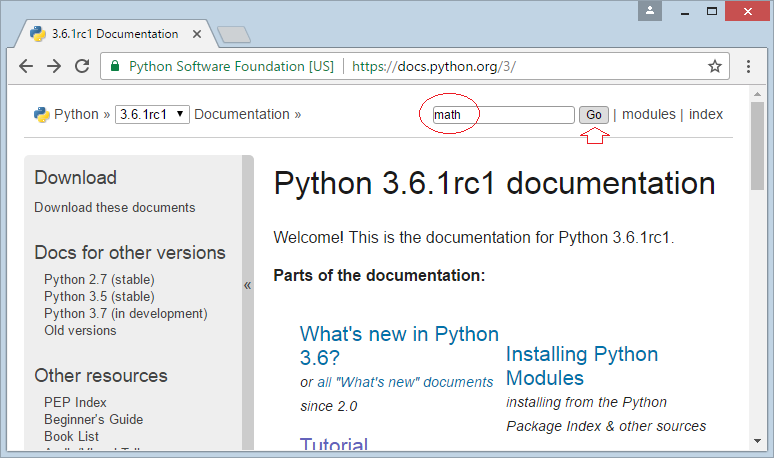
Task: Open the Beginner's Guide link
Action: [93, 420]
